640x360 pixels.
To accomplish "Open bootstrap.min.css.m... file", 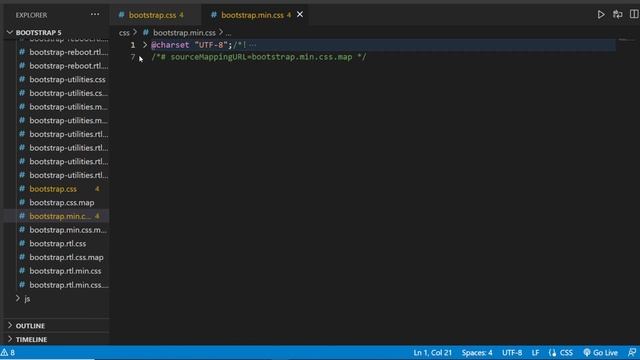I will [x=68, y=230].
